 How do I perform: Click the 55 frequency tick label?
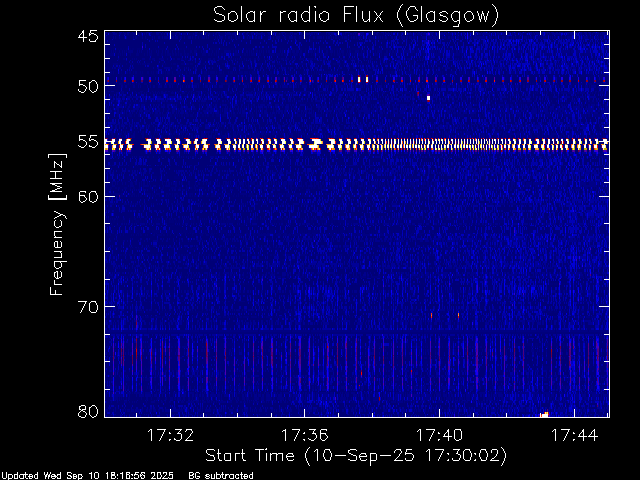(x=88, y=142)
